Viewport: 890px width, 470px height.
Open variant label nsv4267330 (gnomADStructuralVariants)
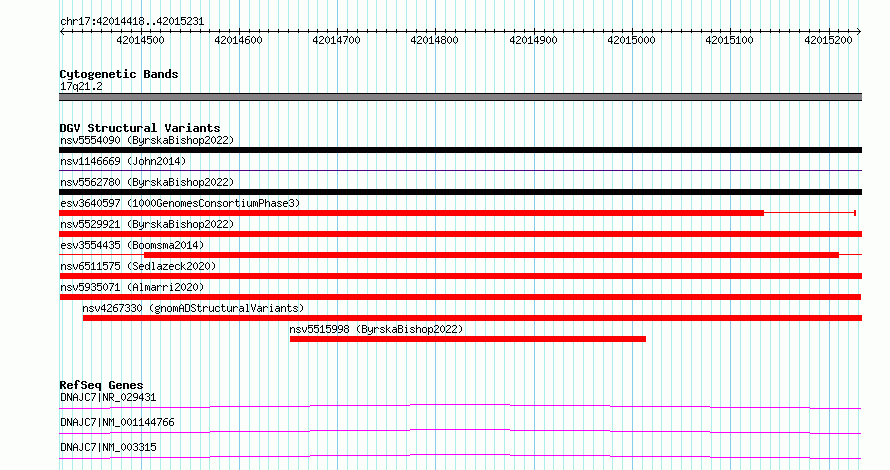click(193, 308)
